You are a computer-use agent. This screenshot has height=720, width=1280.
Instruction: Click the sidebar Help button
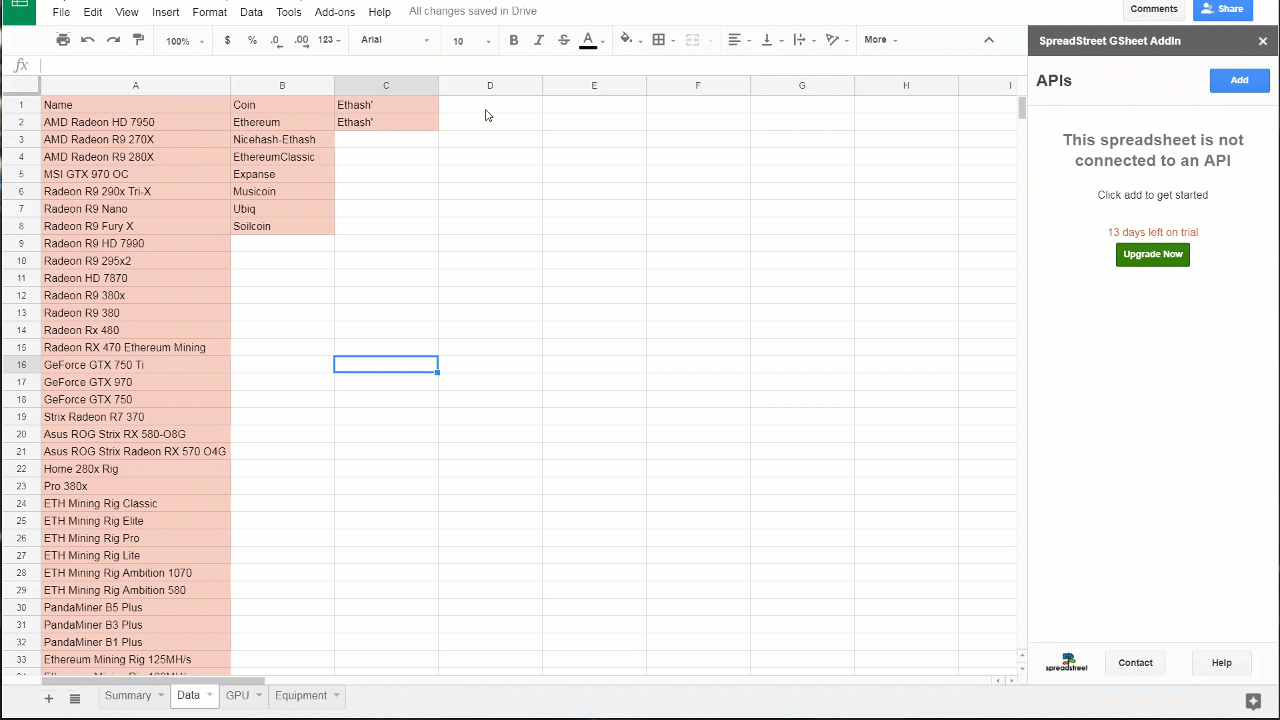pos(1222,662)
